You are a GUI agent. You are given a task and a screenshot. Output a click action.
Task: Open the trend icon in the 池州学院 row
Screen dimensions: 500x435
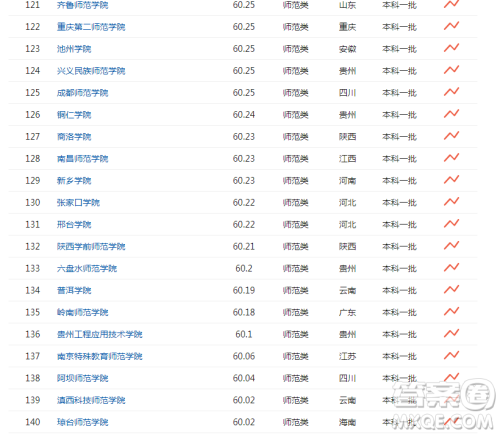451,48
